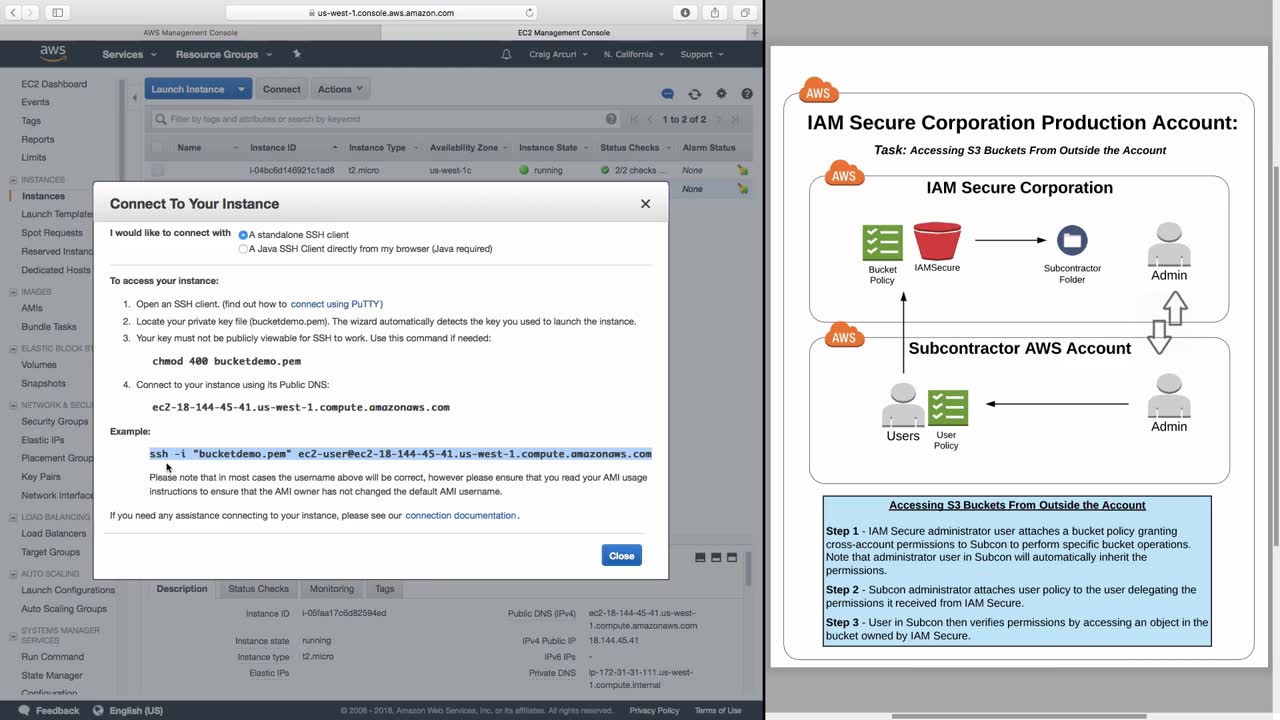Open the Support dropdown menu
Screen dimensions: 1280x720
[x=703, y=54]
